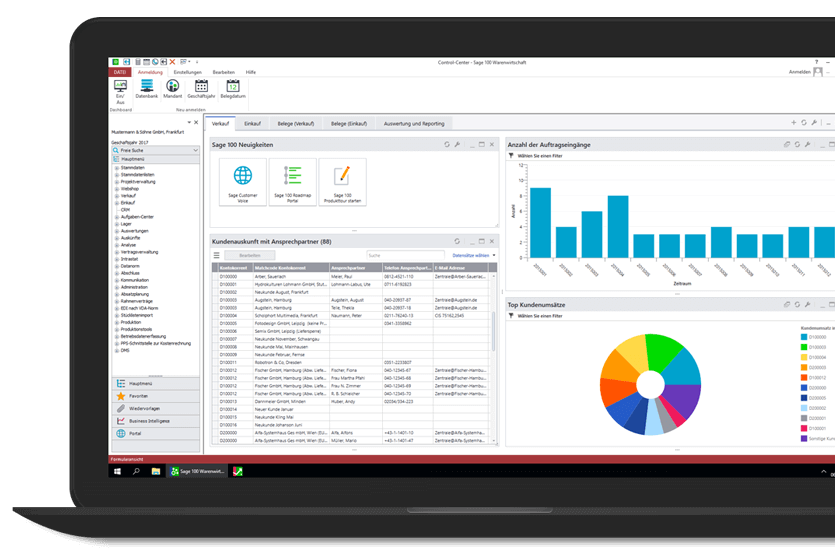Switch to the Belege (Verkauf) tab
The width and height of the screenshot is (835, 560).
click(x=296, y=123)
